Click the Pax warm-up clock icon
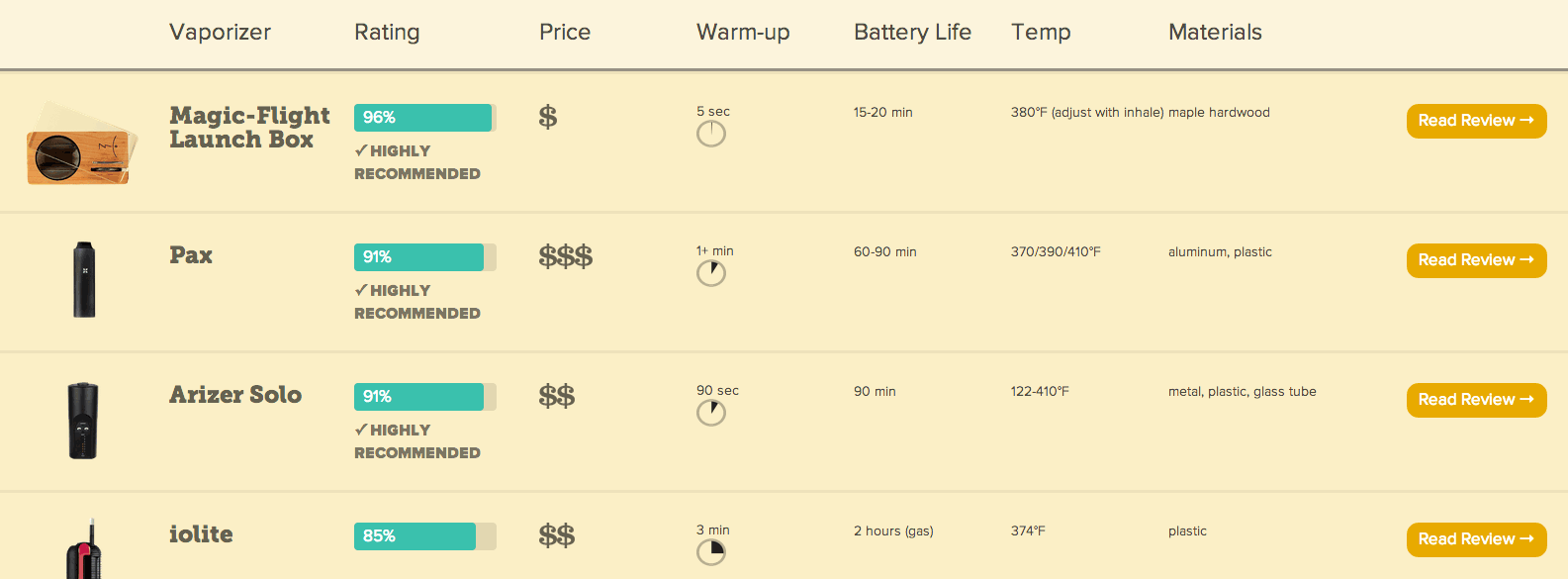Viewport: 1568px width, 579px height. click(x=710, y=273)
